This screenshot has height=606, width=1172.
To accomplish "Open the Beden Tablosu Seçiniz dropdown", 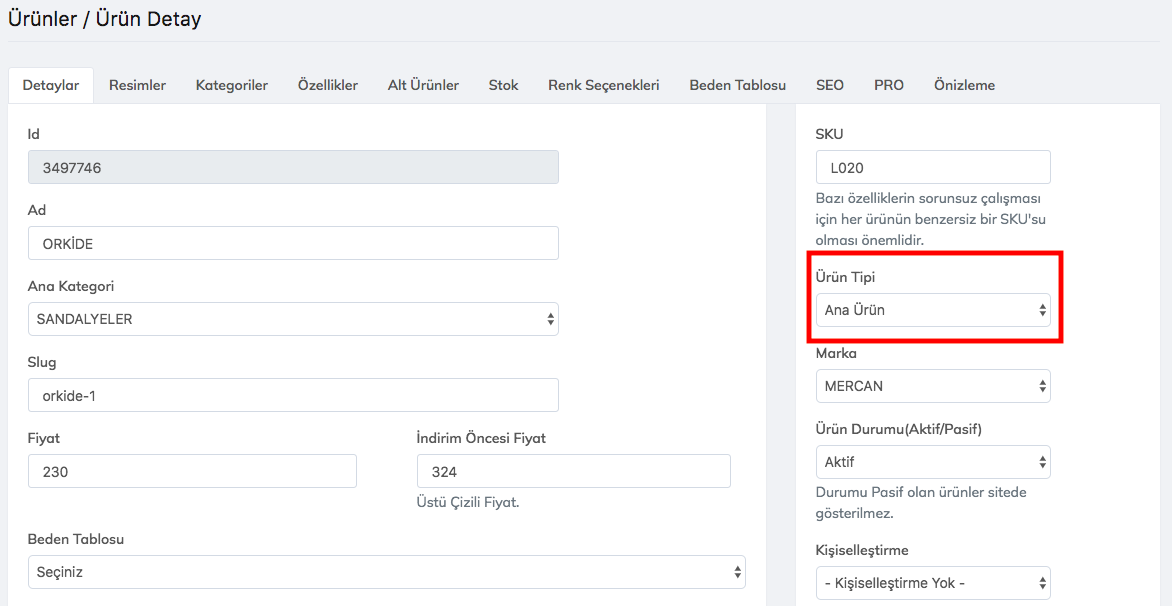I will [x=386, y=572].
